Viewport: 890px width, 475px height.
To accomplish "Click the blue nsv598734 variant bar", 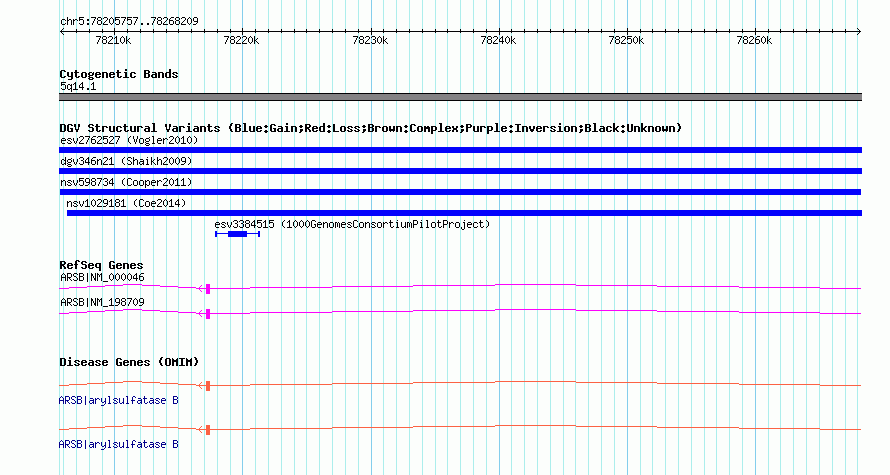I will click(x=460, y=192).
